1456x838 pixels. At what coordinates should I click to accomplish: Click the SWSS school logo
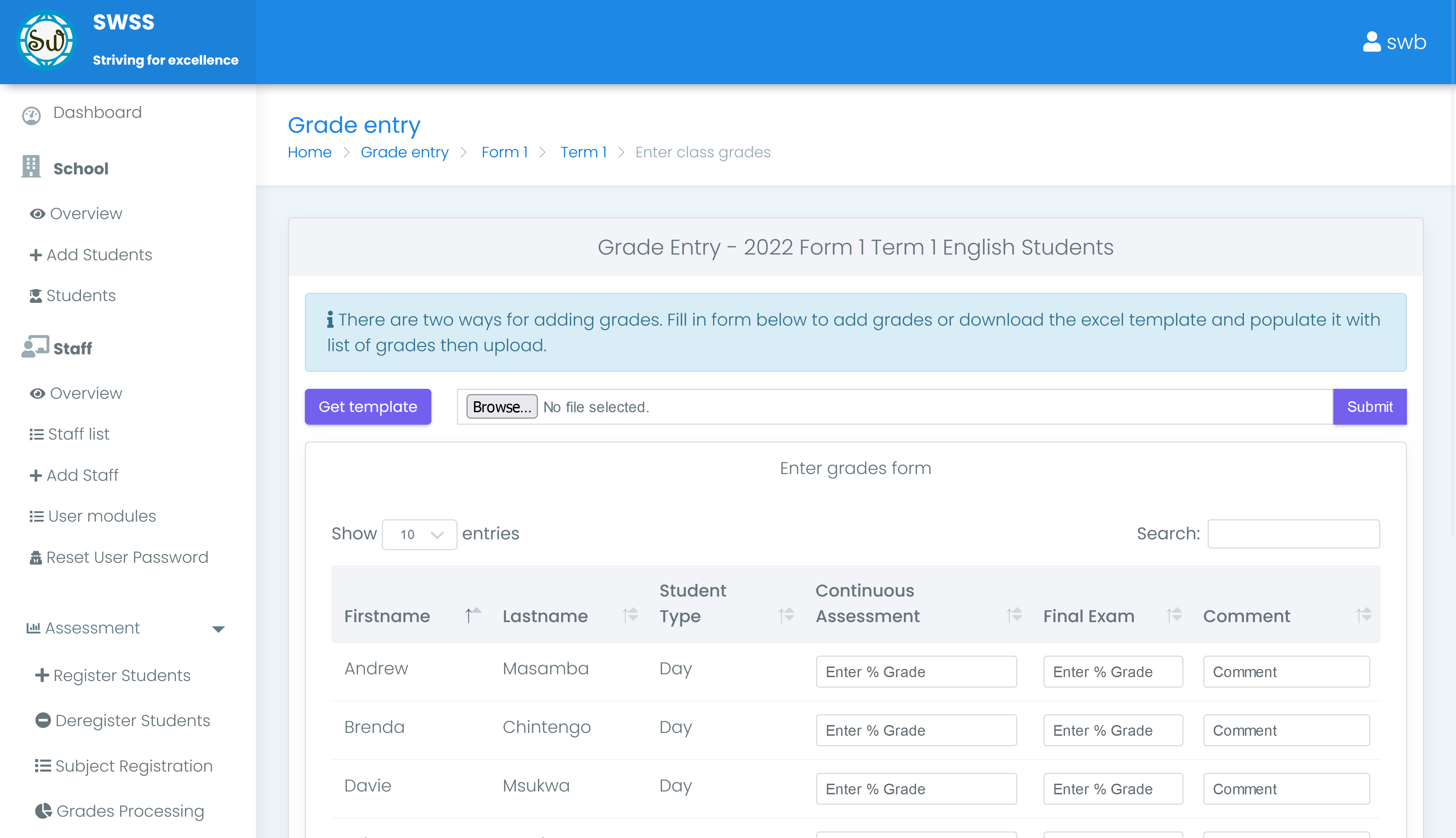(46, 40)
